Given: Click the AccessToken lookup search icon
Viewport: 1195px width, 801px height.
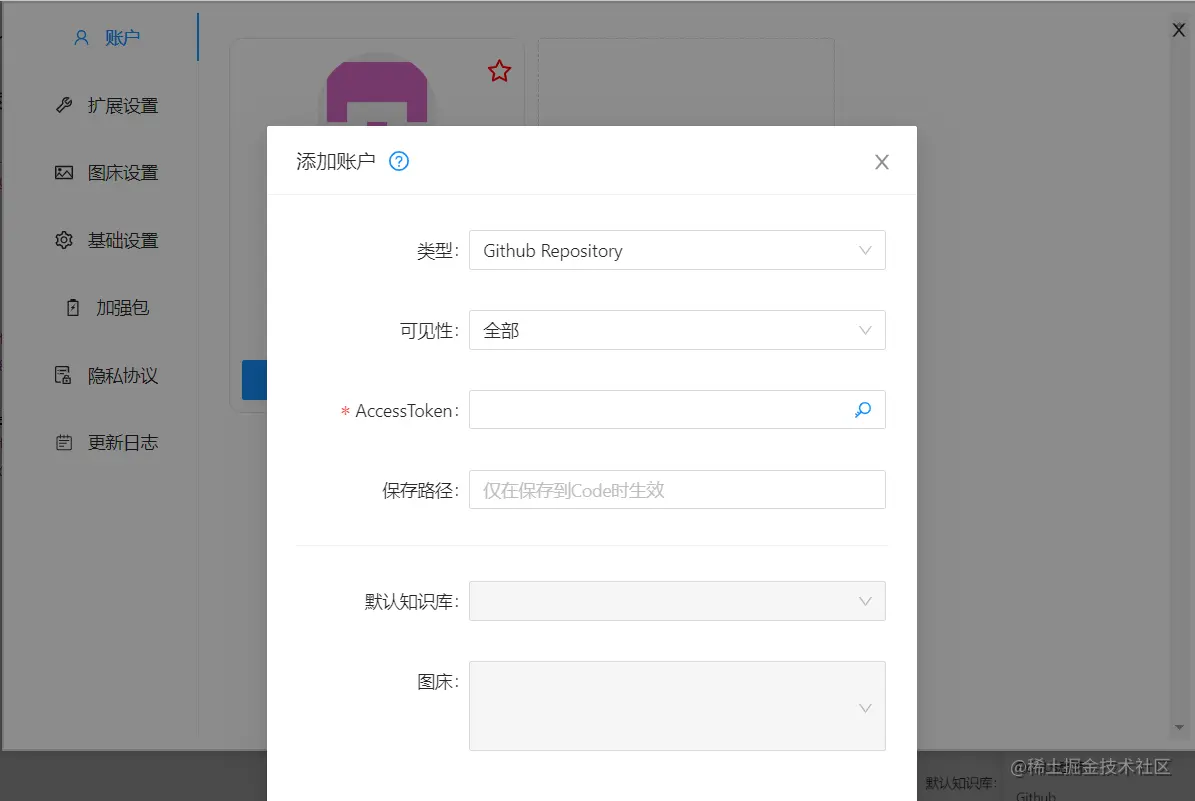Looking at the screenshot, I should [863, 410].
